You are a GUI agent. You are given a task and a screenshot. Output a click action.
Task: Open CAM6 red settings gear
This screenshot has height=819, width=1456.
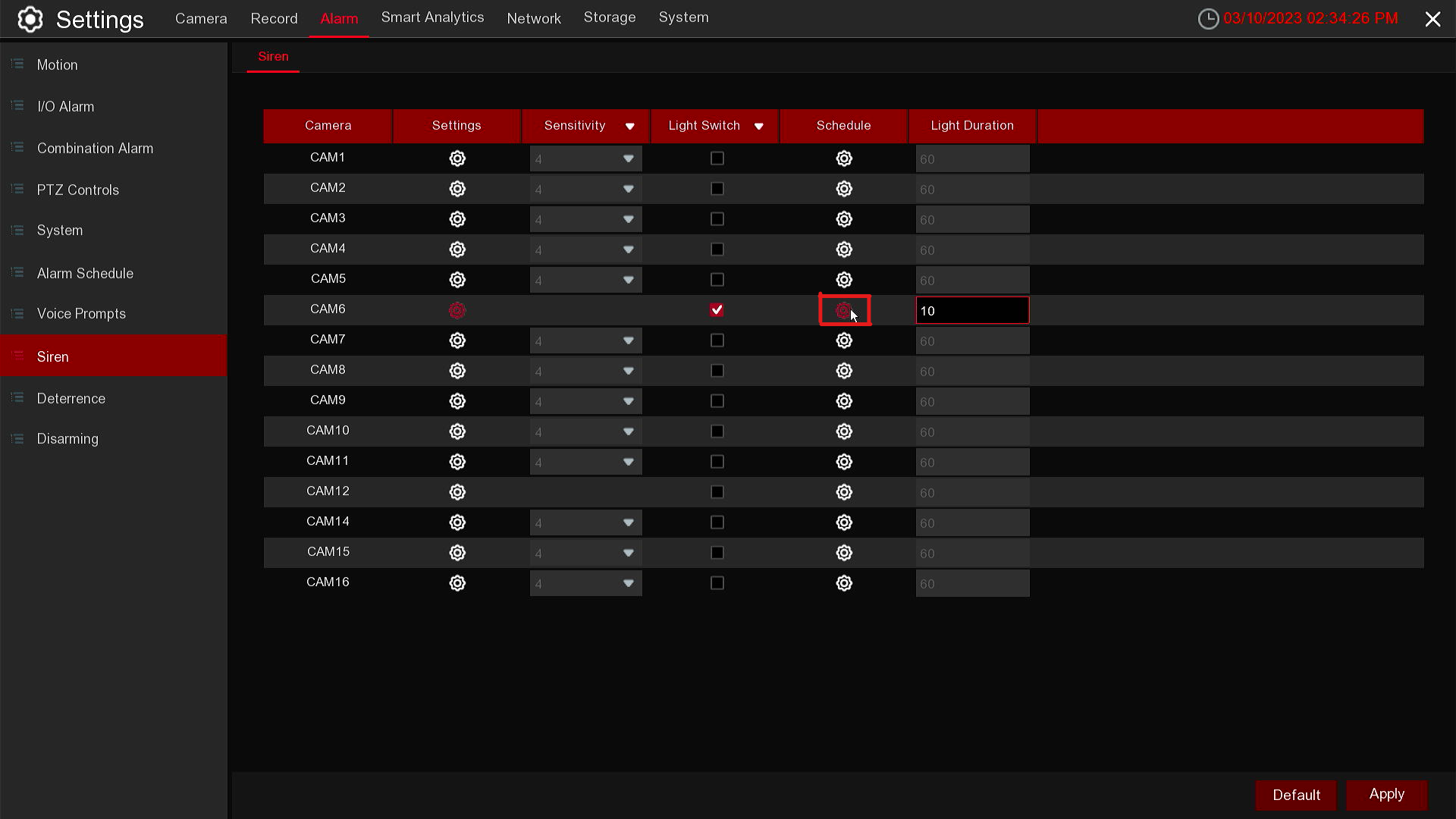[457, 310]
